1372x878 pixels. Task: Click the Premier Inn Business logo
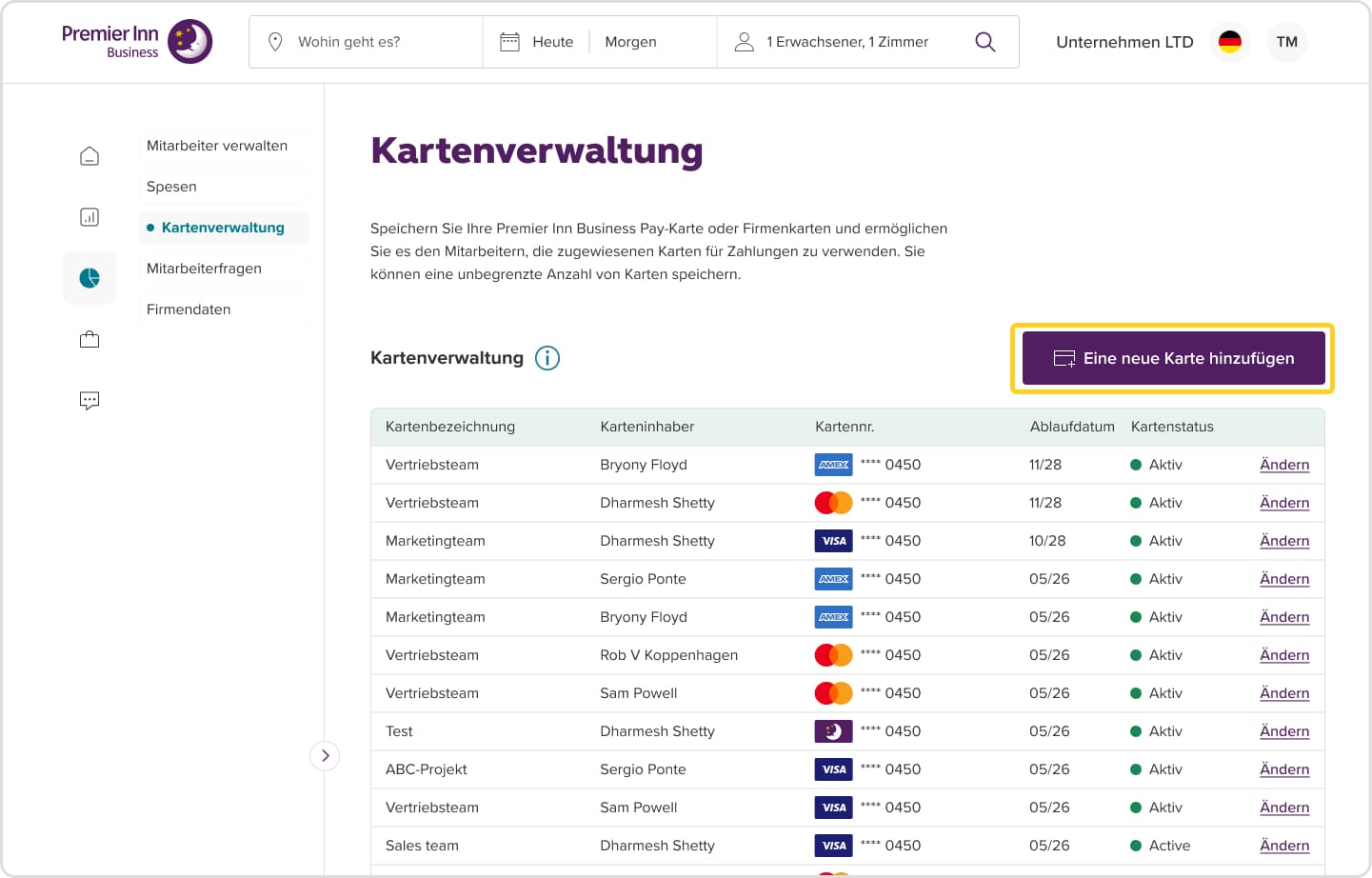click(135, 41)
